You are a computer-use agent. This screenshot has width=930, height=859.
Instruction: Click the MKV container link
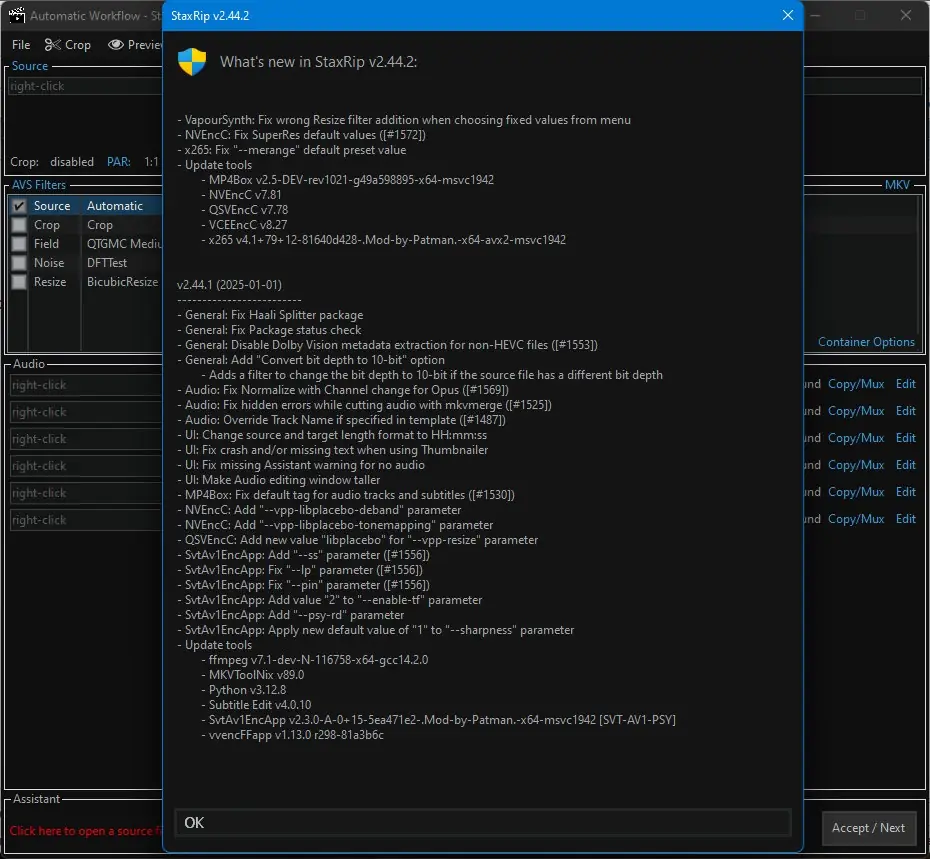pyautogui.click(x=897, y=184)
